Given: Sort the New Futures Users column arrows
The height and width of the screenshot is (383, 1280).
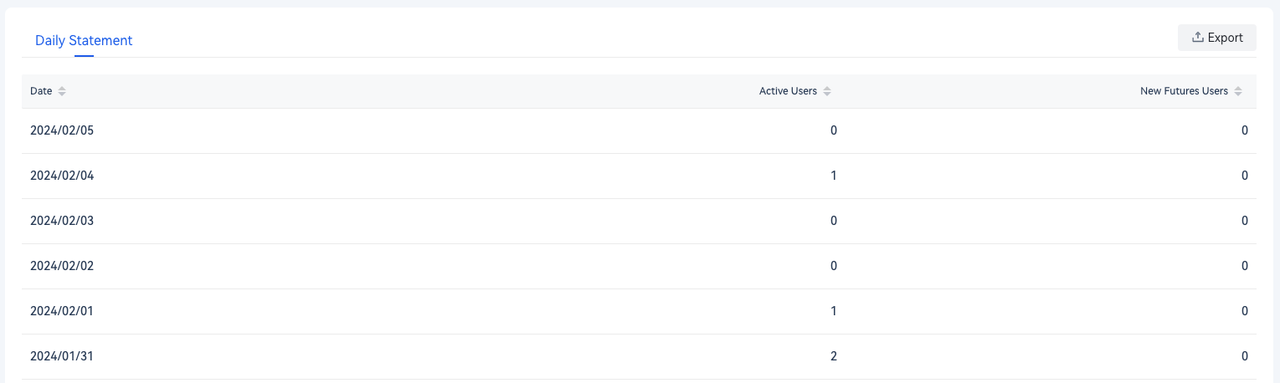Looking at the screenshot, I should coord(1238,91).
